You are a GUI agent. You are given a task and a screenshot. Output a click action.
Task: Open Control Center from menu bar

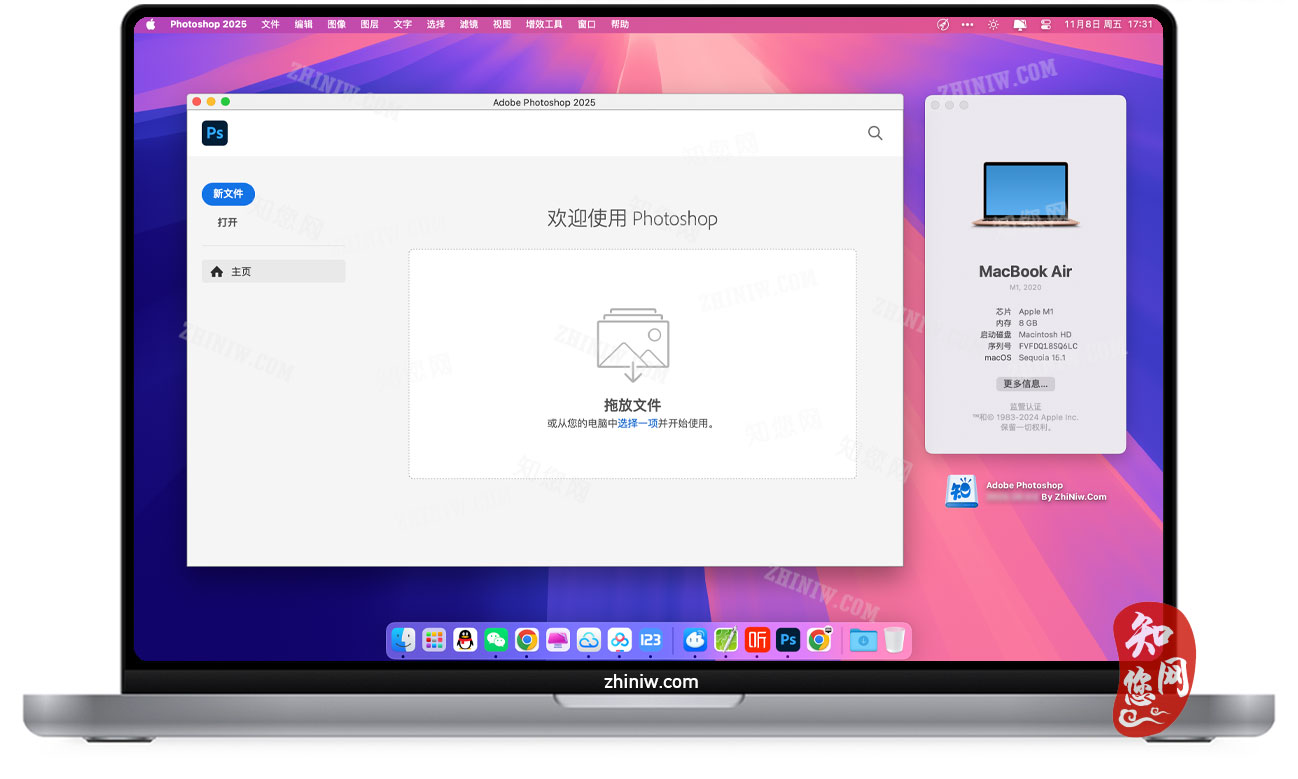click(1046, 24)
